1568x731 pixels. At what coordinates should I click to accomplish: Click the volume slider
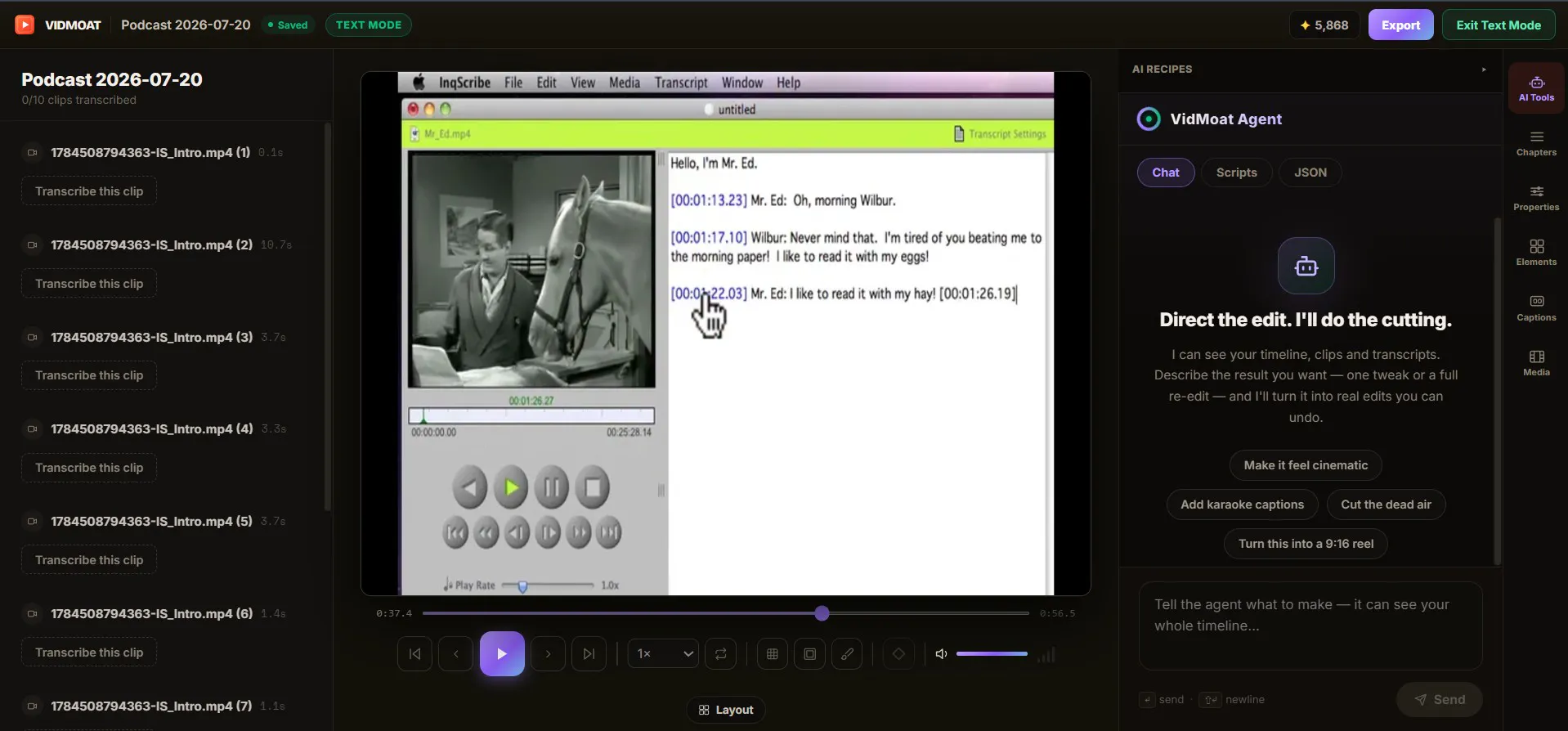992,654
